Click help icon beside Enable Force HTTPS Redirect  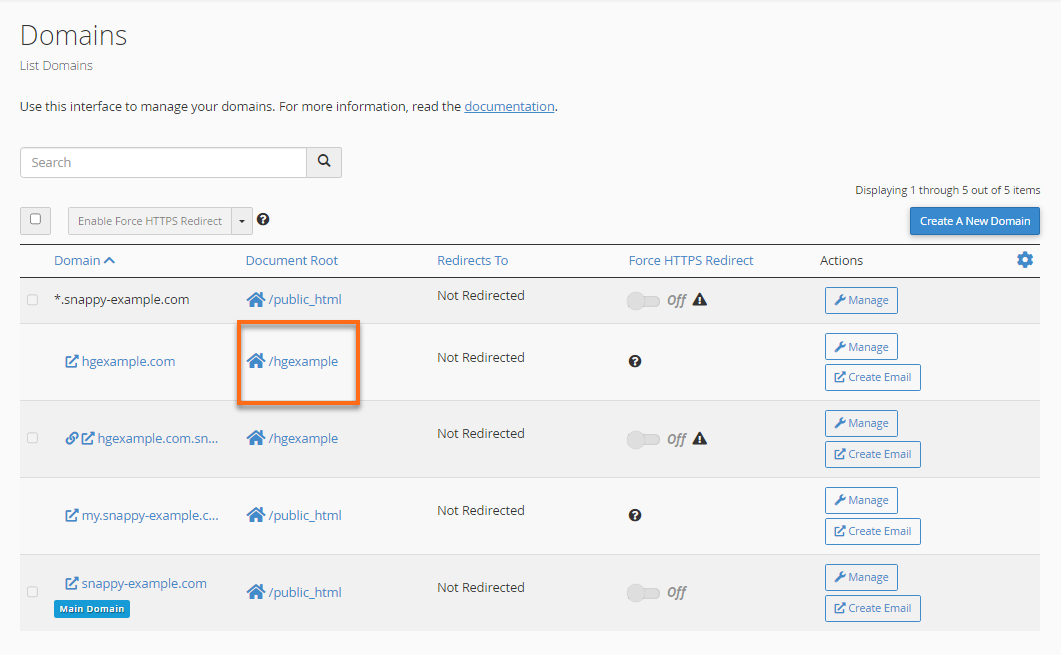tap(263, 220)
